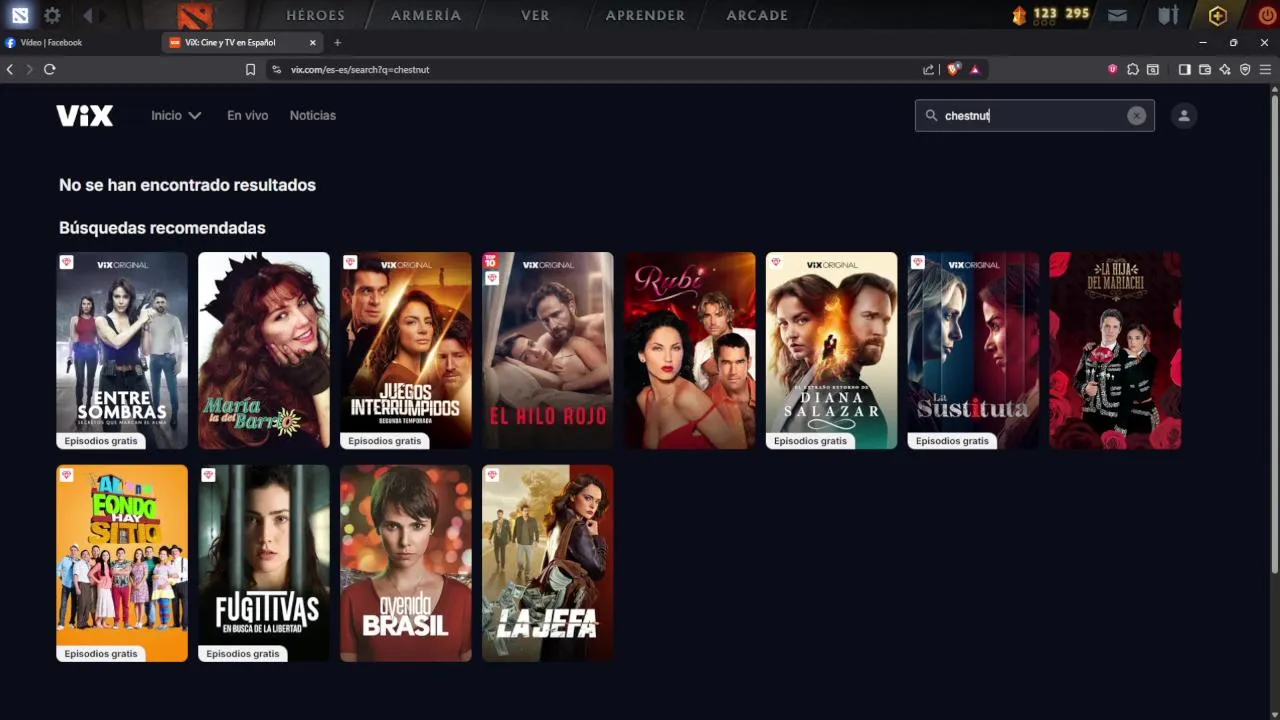Open María la del Barrio poster
This screenshot has height=720, width=1280.
264,350
